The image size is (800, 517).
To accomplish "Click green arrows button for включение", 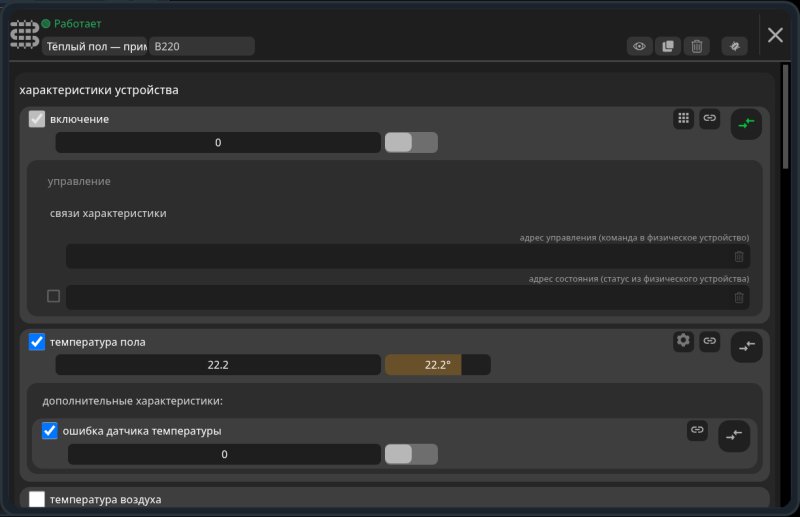I will click(x=746, y=124).
